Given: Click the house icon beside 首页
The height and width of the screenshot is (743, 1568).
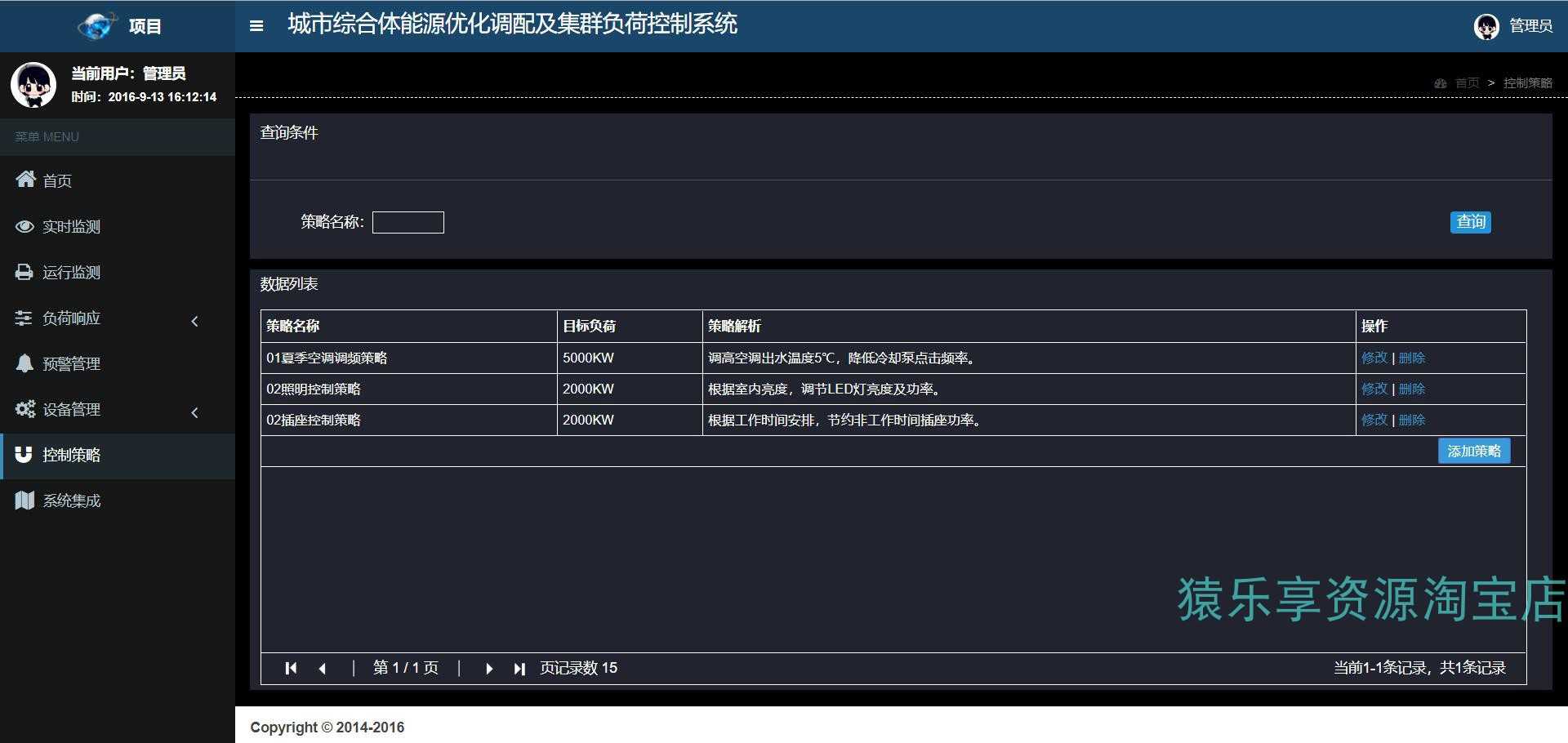Looking at the screenshot, I should (25, 180).
